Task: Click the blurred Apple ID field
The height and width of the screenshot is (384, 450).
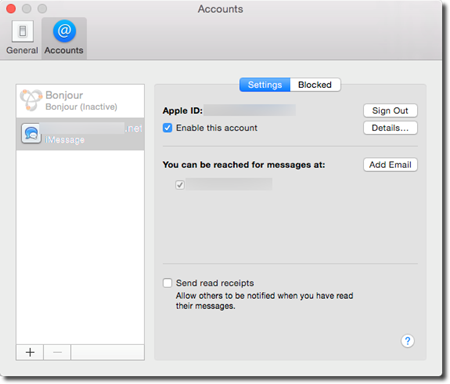Action: (250, 110)
